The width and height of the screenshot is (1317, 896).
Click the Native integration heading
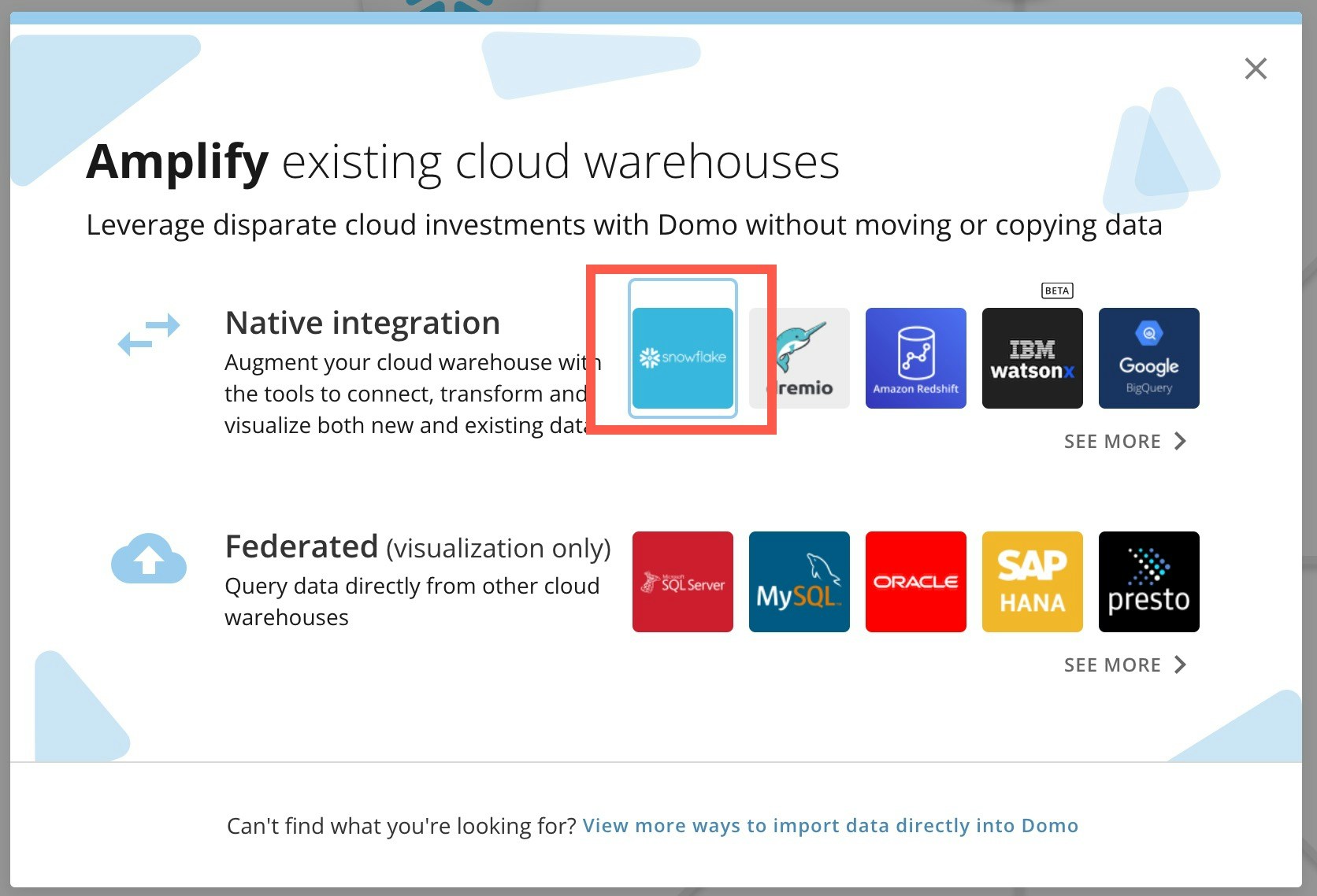pos(362,323)
